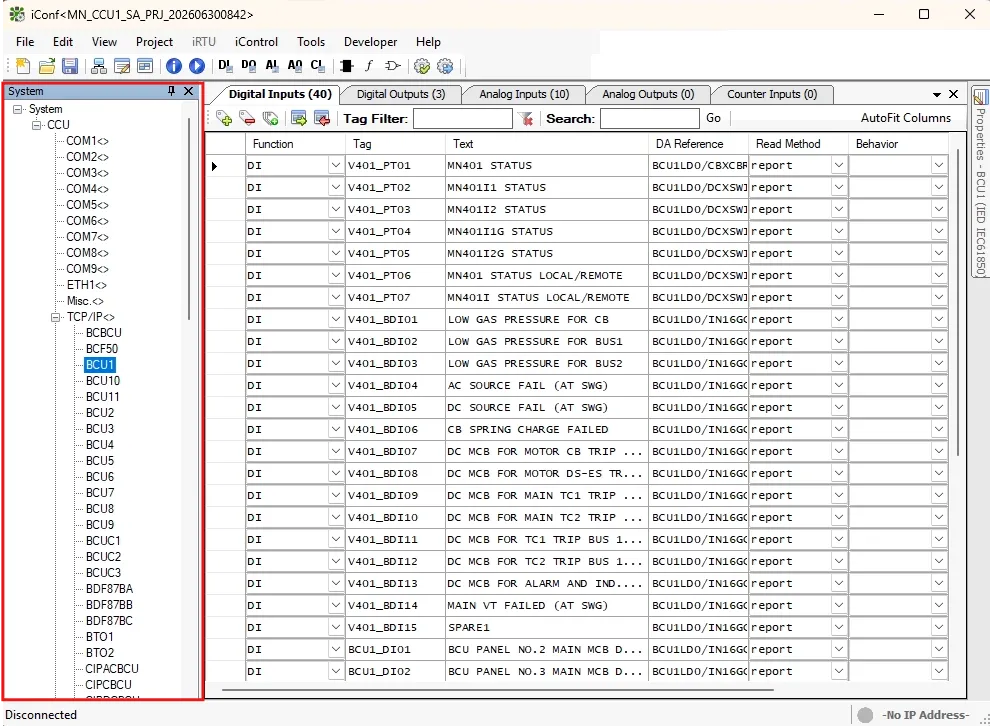Click the DI toolbar icon
Screen dimensions: 990x726
pos(225,65)
